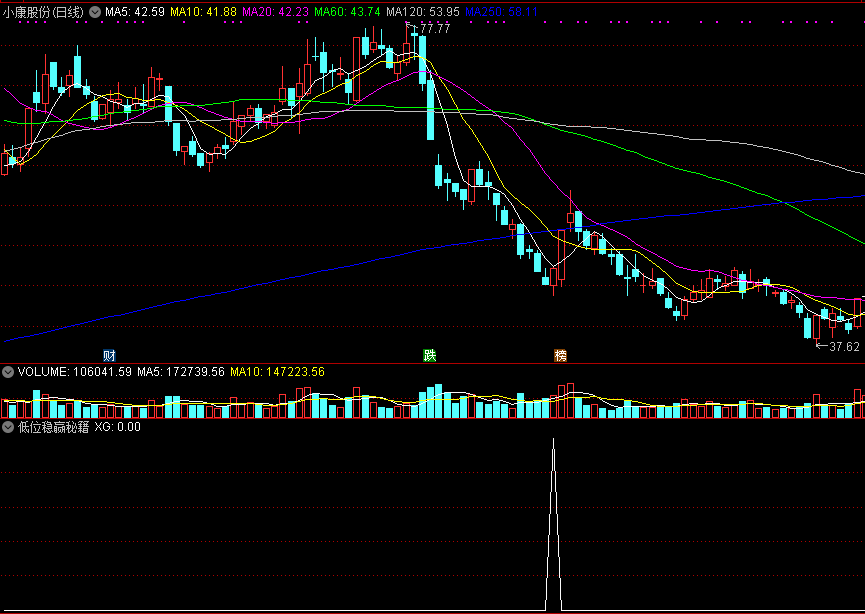Click the MA250: 58.11 label
Image resolution: width=865 pixels, height=614 pixels.
pyautogui.click(x=501, y=12)
